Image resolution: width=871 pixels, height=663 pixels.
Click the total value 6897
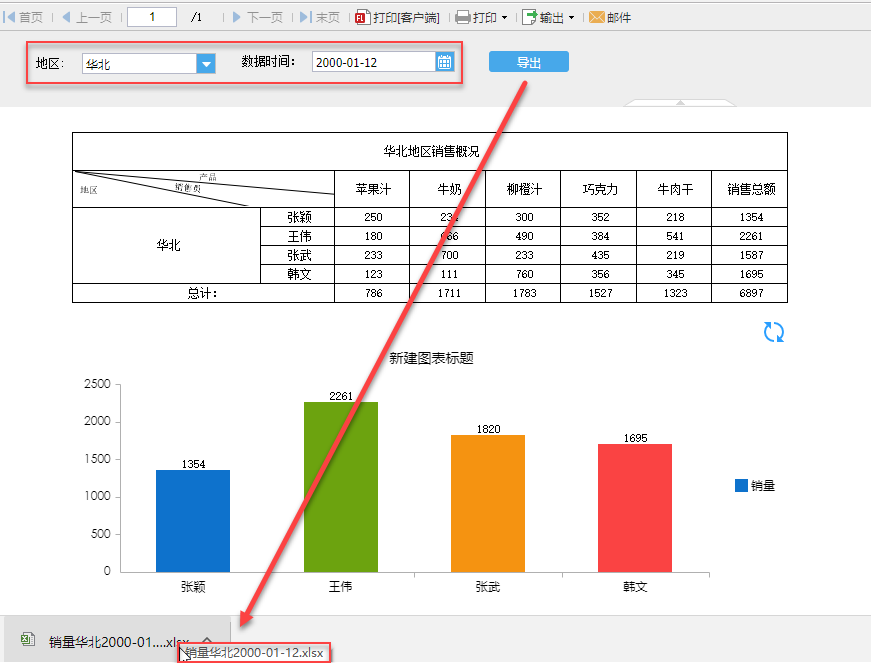pyautogui.click(x=751, y=293)
